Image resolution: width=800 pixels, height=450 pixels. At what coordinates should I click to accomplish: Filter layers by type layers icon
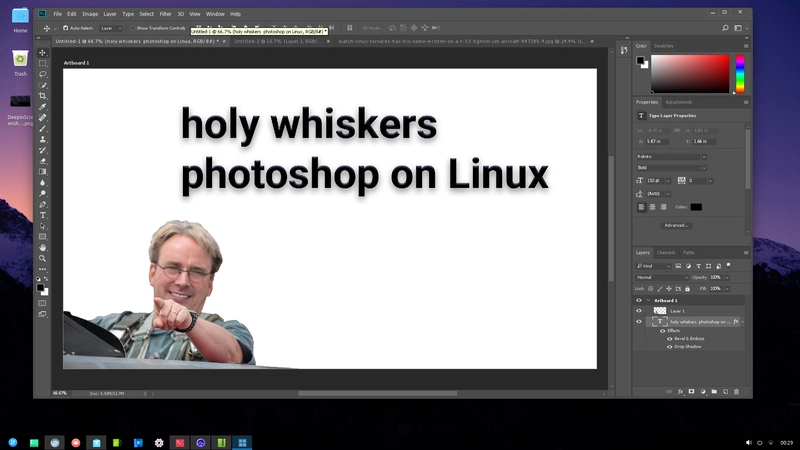698,266
